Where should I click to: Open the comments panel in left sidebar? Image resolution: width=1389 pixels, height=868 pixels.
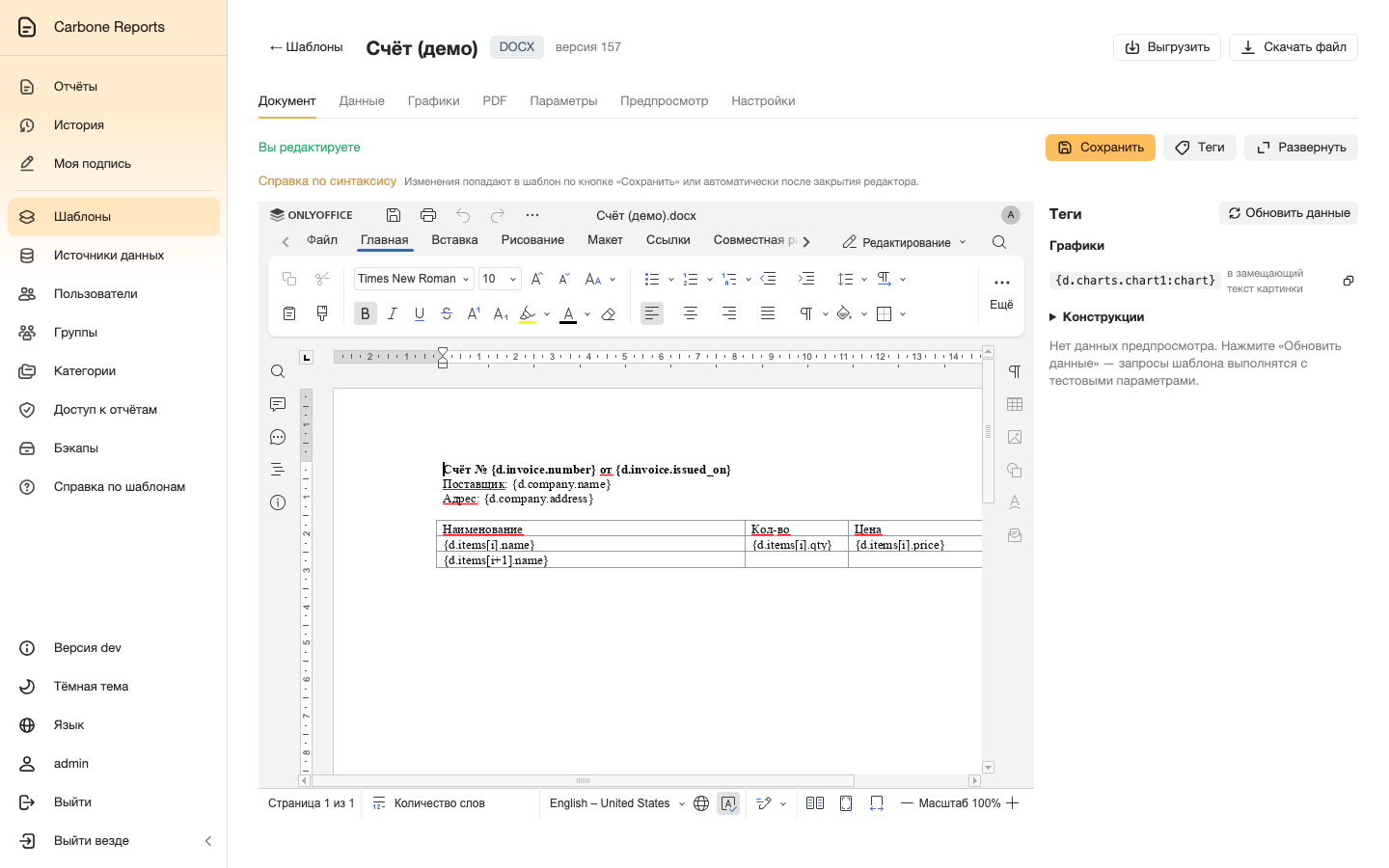(x=278, y=404)
